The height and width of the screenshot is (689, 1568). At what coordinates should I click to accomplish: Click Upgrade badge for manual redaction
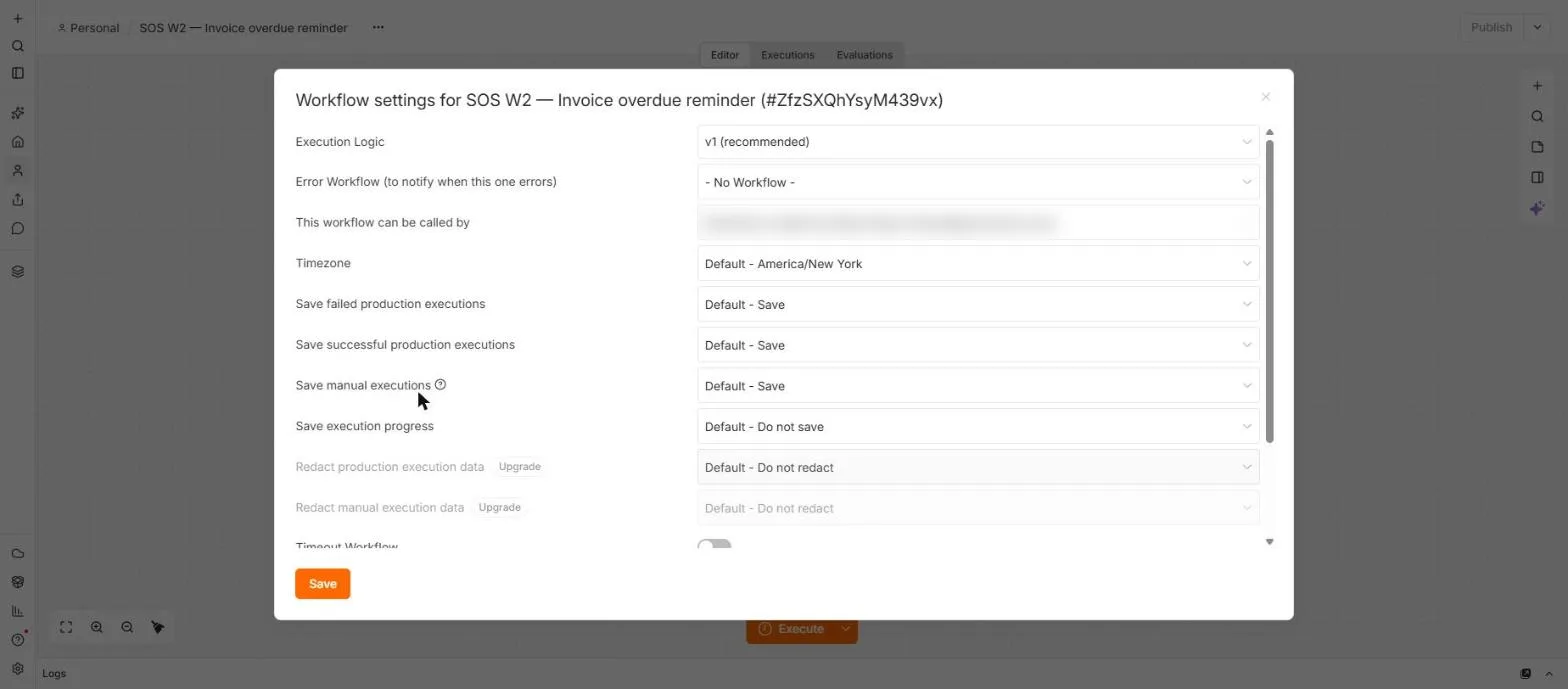pyautogui.click(x=499, y=508)
